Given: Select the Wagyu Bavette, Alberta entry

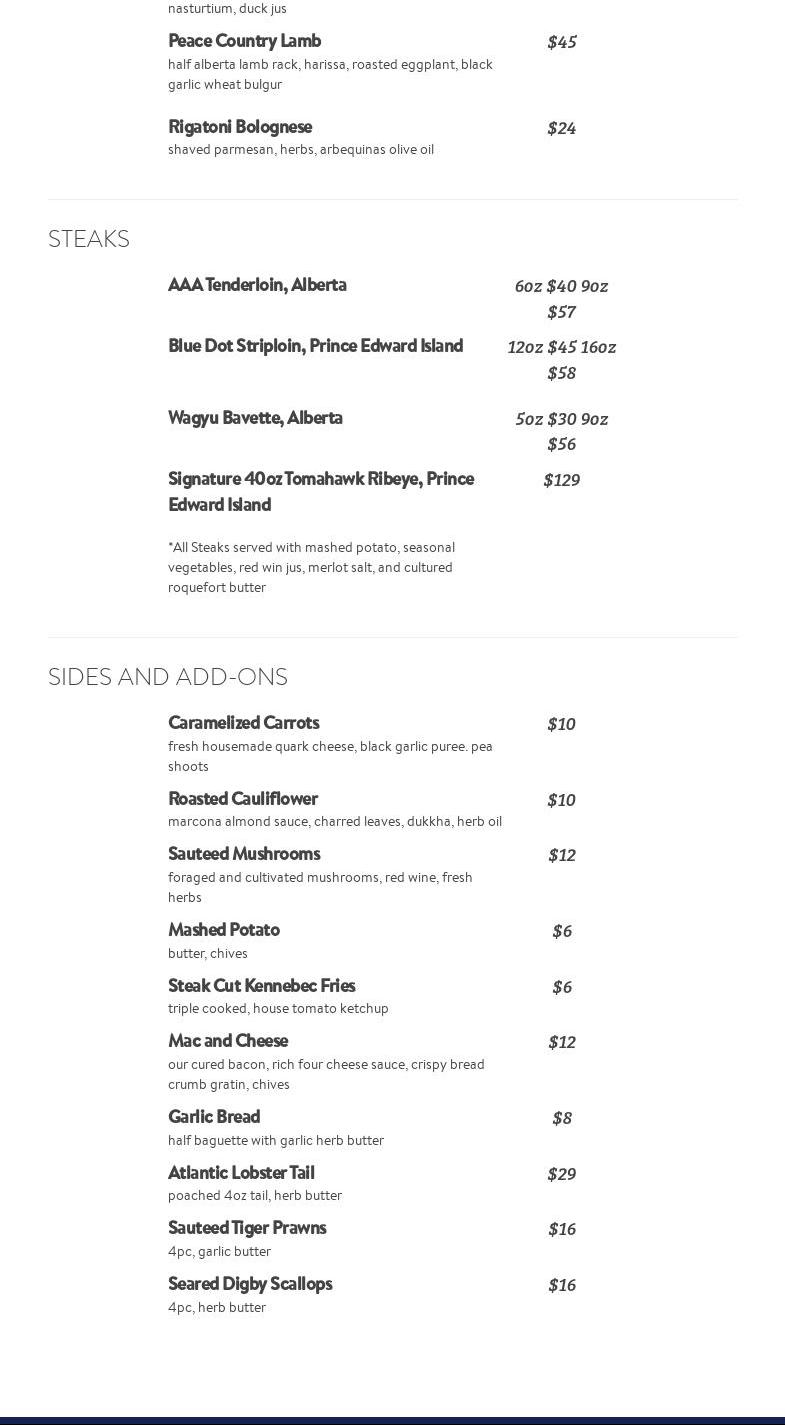Looking at the screenshot, I should pyautogui.click(x=255, y=418).
